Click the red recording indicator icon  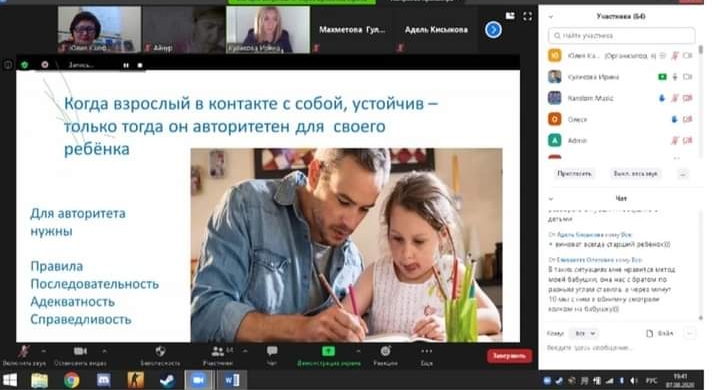(x=44, y=65)
